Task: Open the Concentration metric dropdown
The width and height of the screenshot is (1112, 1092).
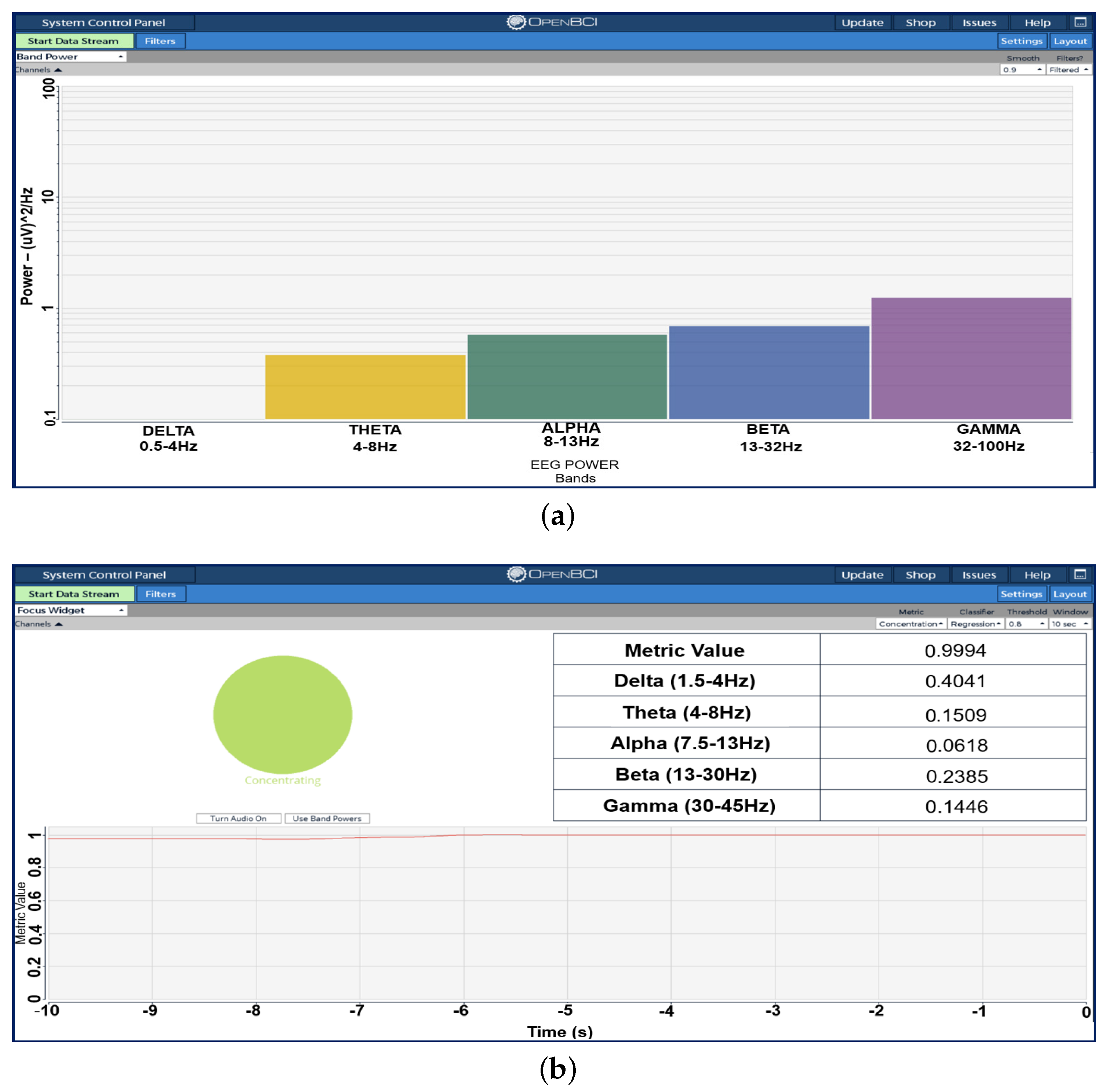Action: [x=910, y=623]
